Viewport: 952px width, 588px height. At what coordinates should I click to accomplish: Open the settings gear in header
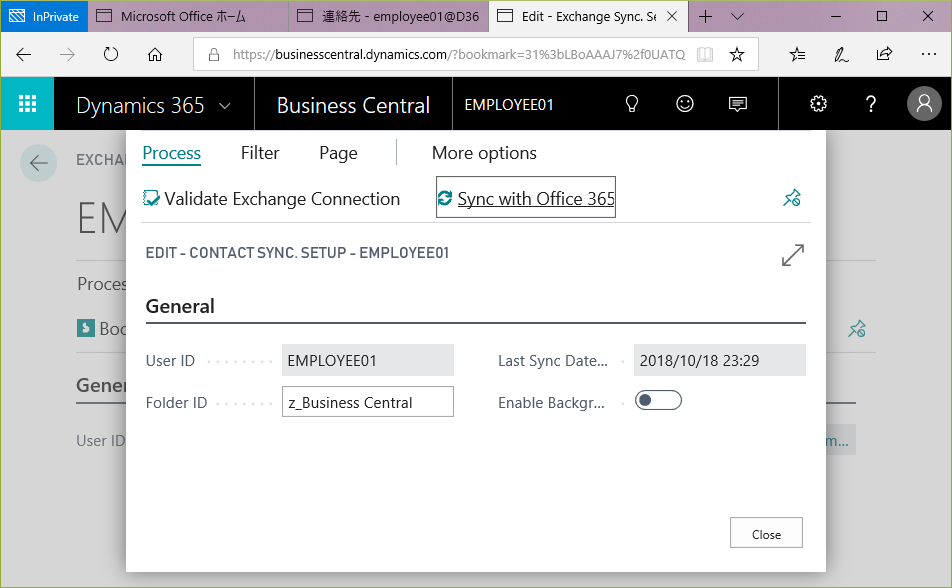[818, 104]
